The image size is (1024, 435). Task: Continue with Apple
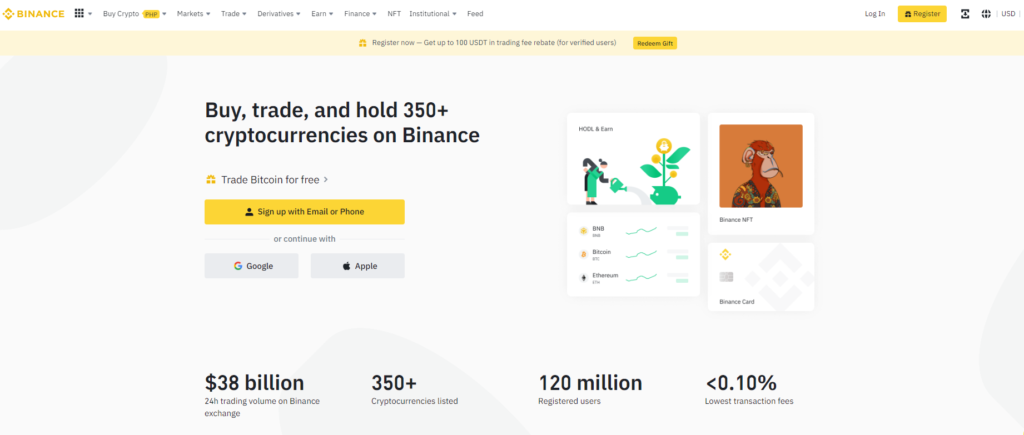pos(358,266)
